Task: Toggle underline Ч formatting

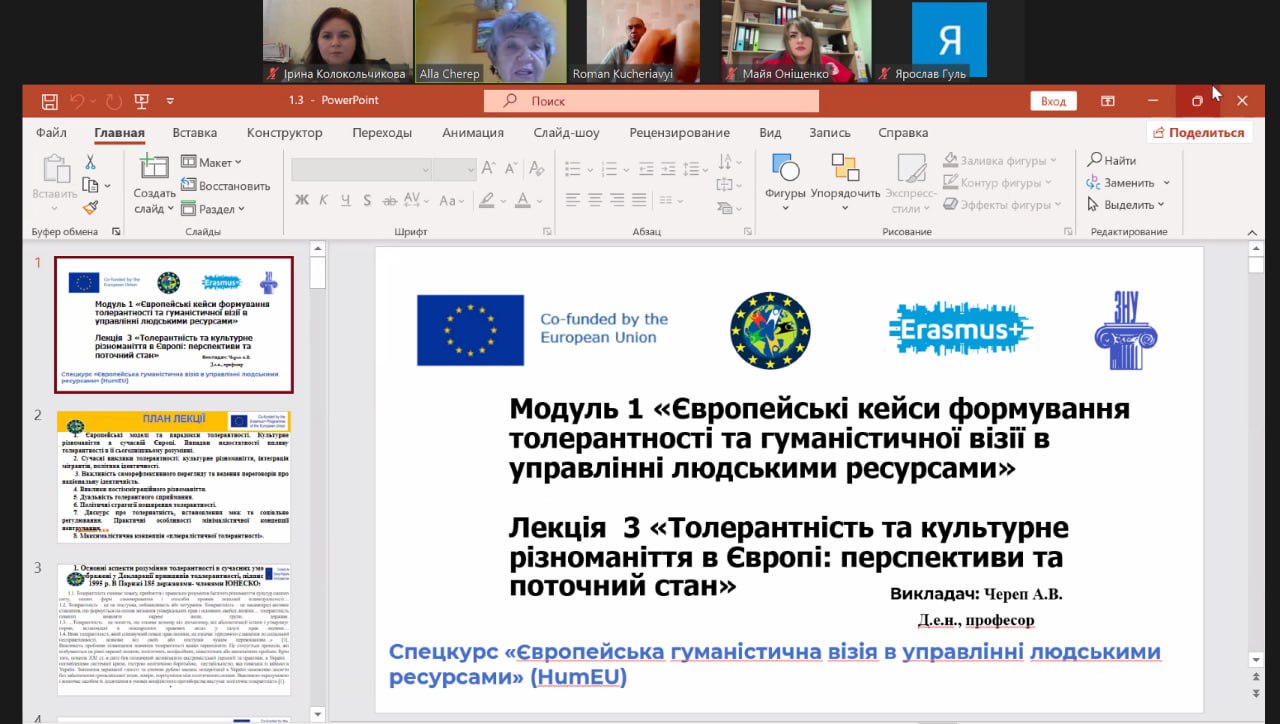Action: click(345, 200)
